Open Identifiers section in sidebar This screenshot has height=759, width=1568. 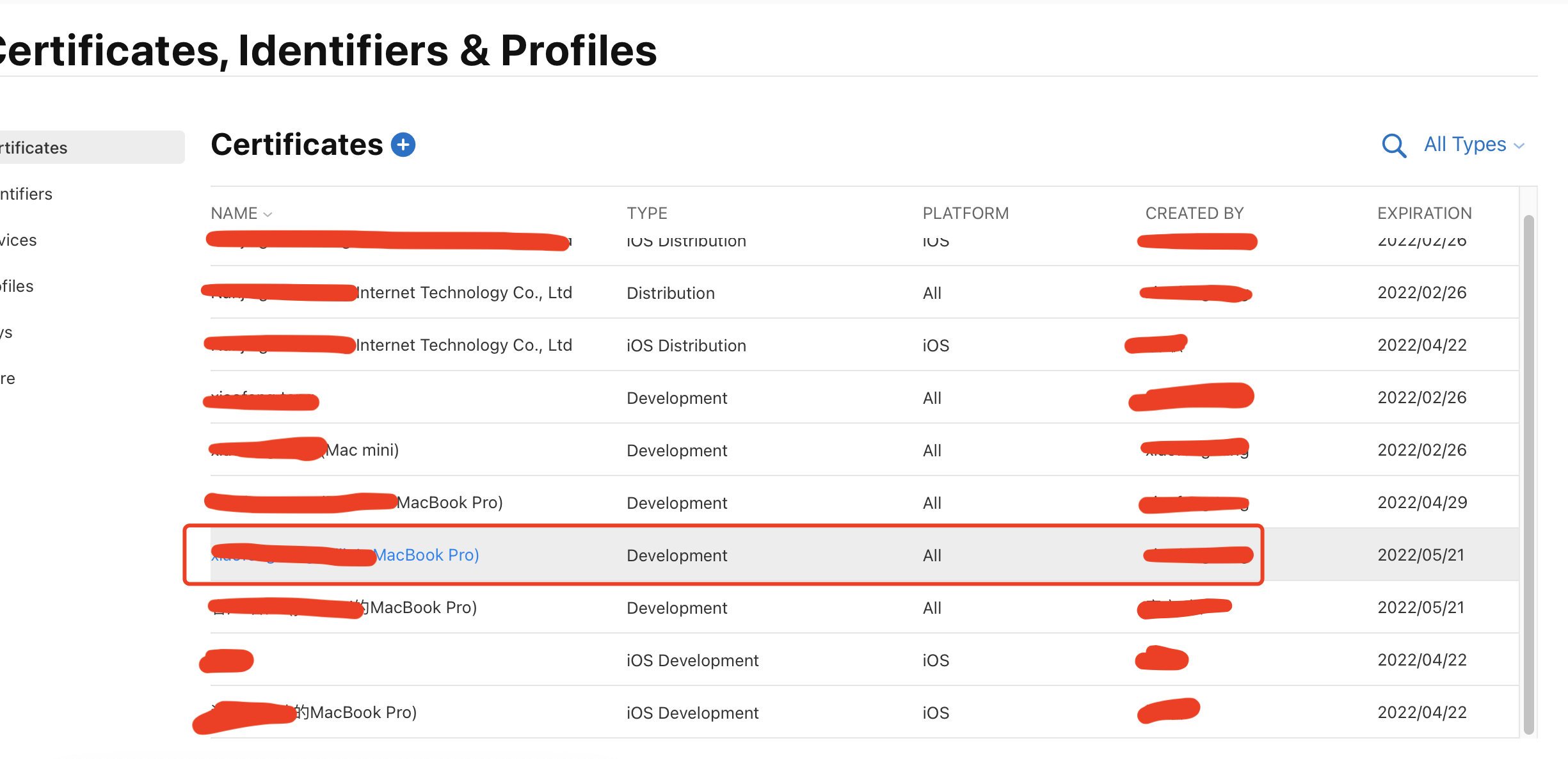(x=26, y=194)
